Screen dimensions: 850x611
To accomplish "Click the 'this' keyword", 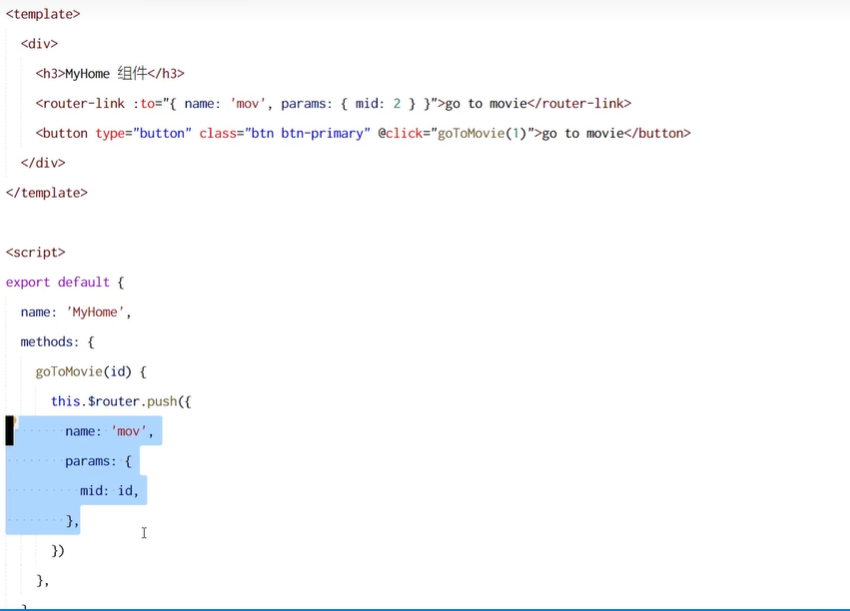I will 66,402.
